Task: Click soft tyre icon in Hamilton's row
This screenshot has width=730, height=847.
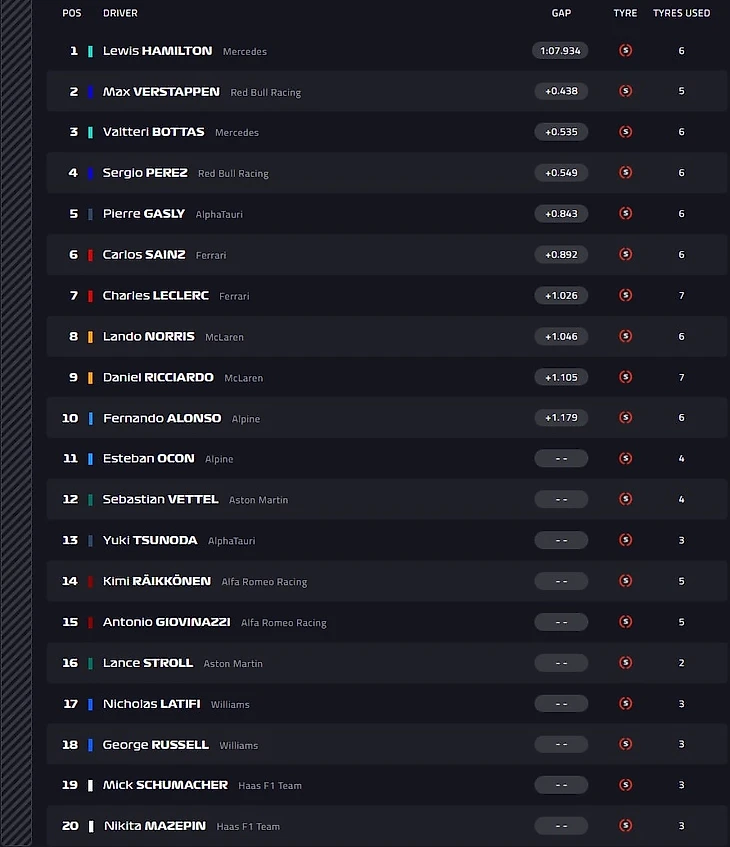Action: [x=625, y=50]
